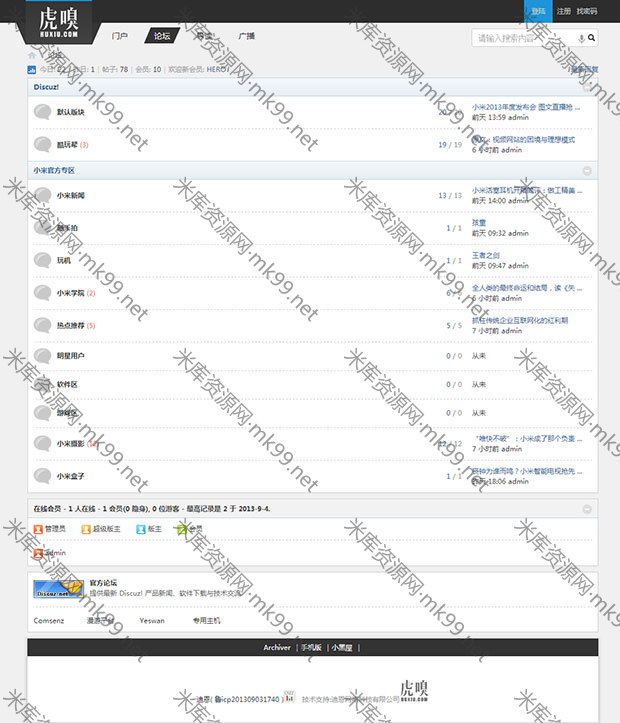Open the 热点推荐 forum
This screenshot has width=620, height=723.
(x=71, y=326)
